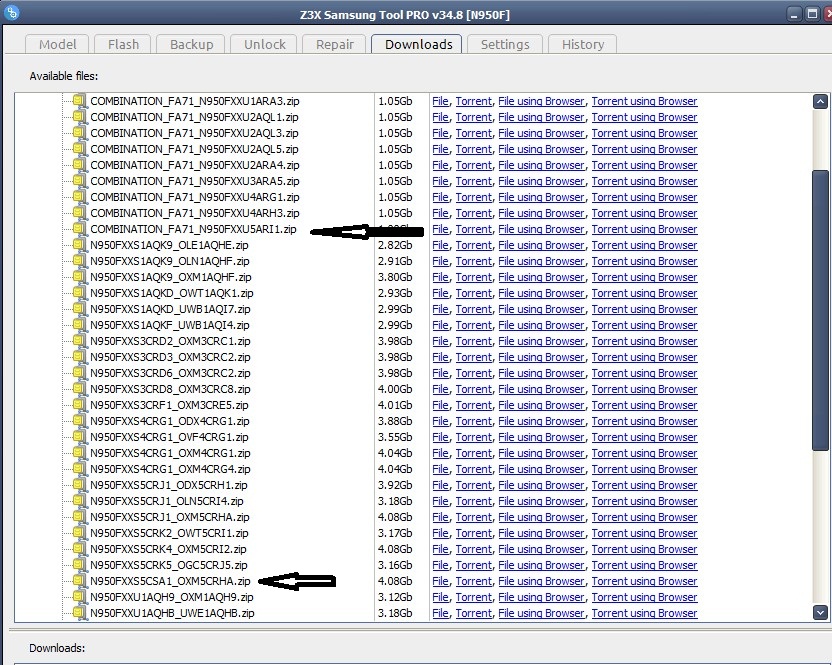Switch to the Model tab
This screenshot has width=832, height=665.
pyautogui.click(x=57, y=44)
